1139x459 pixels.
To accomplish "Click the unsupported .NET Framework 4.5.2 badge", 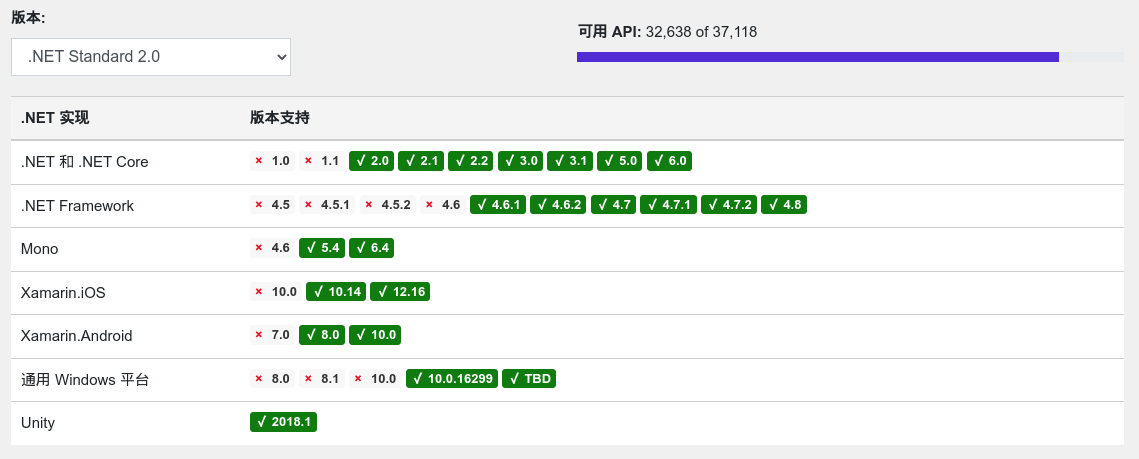I will click(388, 205).
